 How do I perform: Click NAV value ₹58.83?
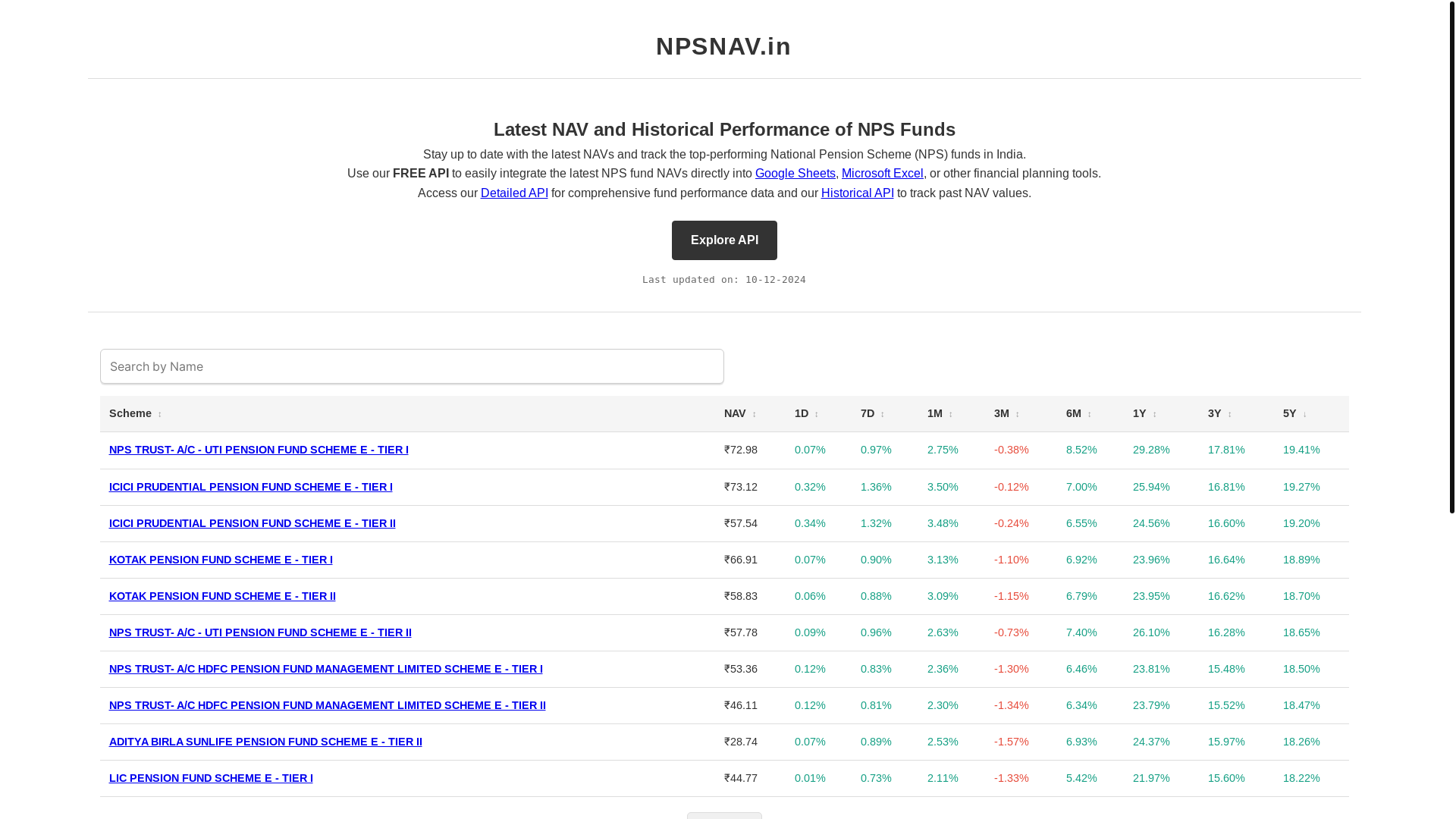[x=740, y=596]
